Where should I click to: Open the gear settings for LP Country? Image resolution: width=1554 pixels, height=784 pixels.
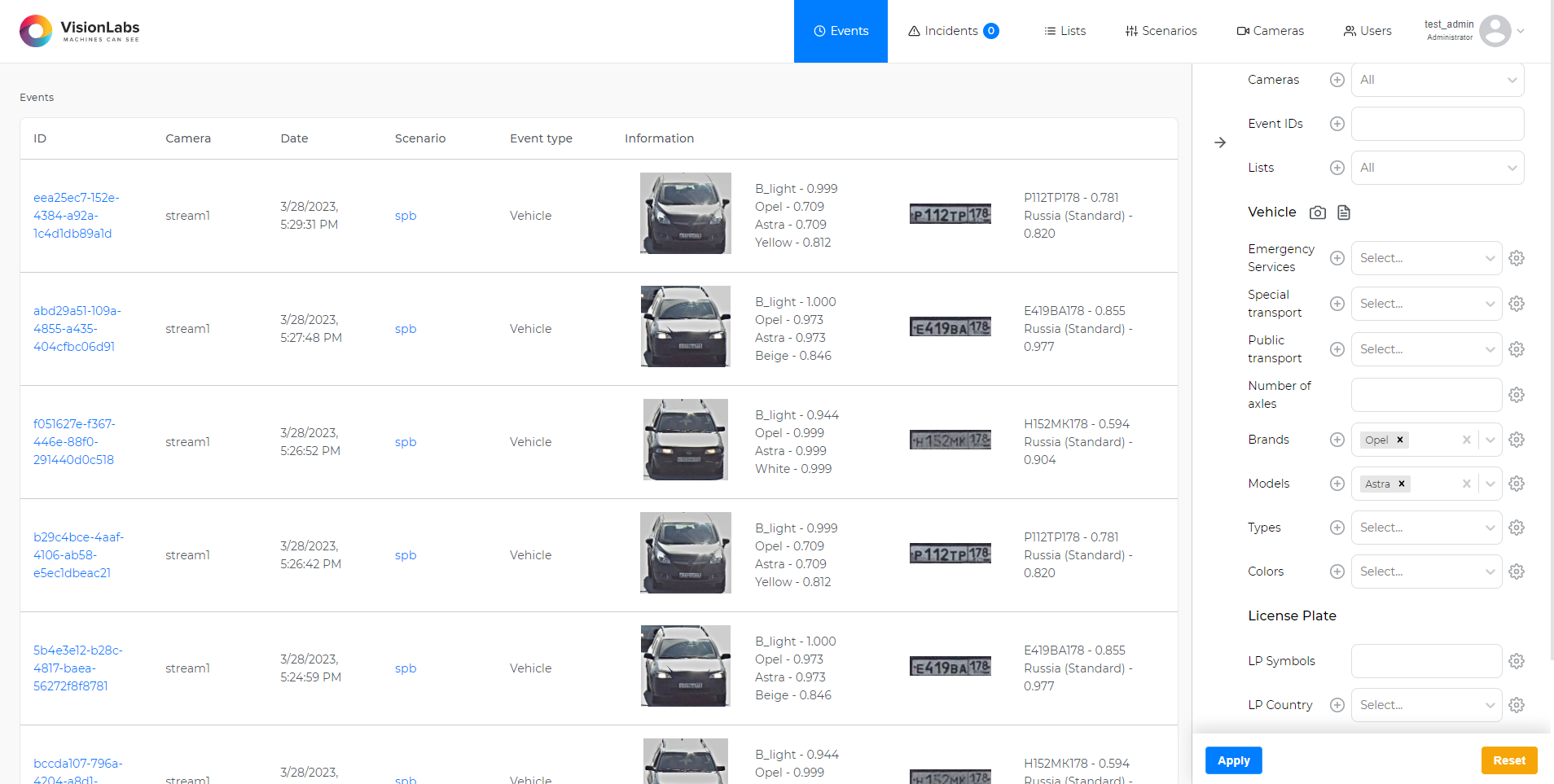coord(1517,705)
